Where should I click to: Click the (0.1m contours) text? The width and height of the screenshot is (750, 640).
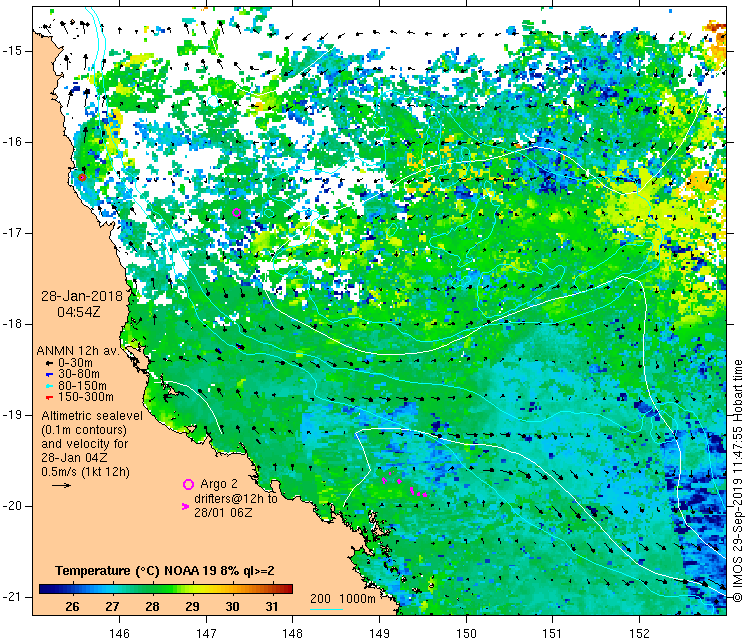84,430
